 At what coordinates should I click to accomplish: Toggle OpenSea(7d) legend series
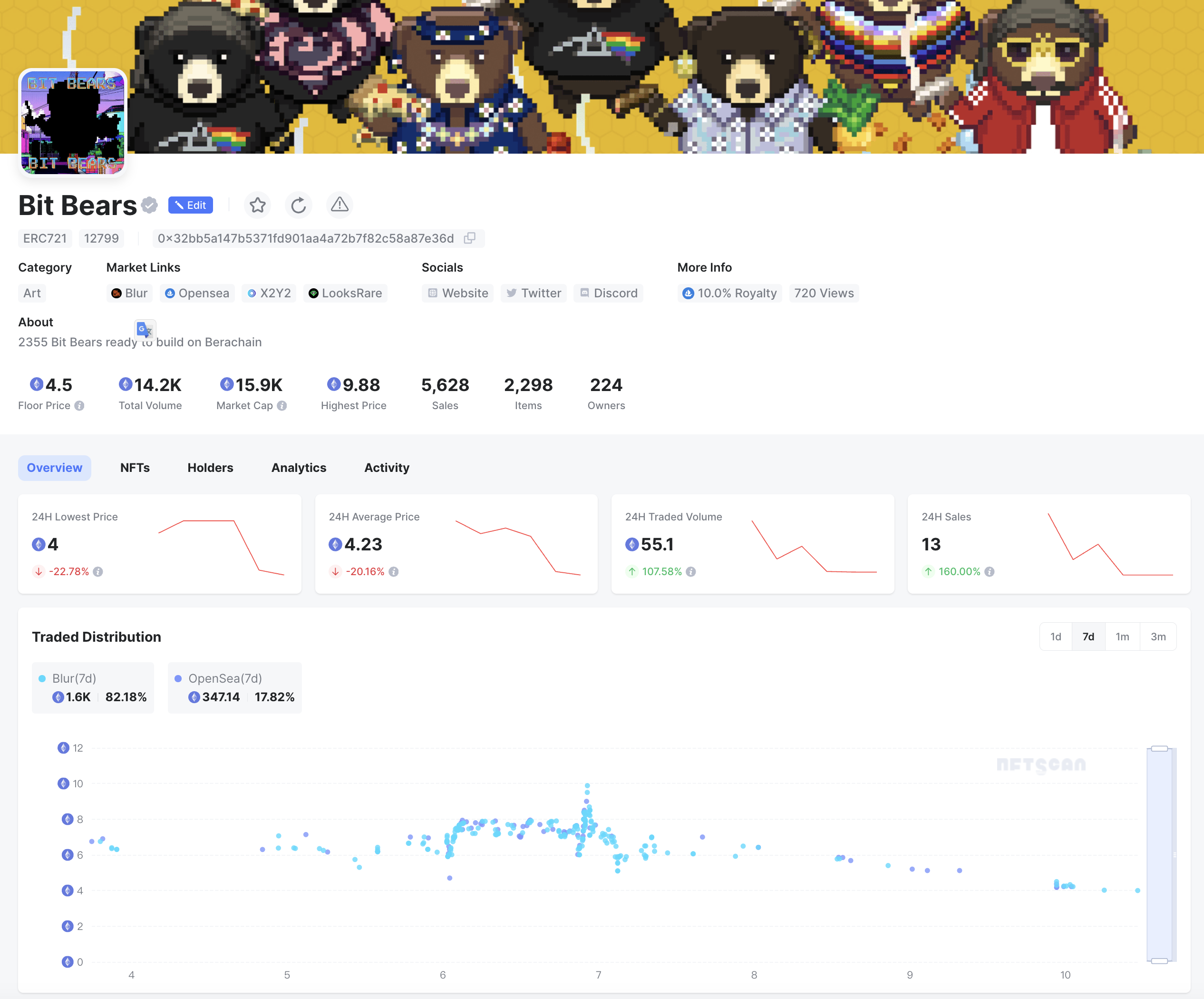click(235, 687)
